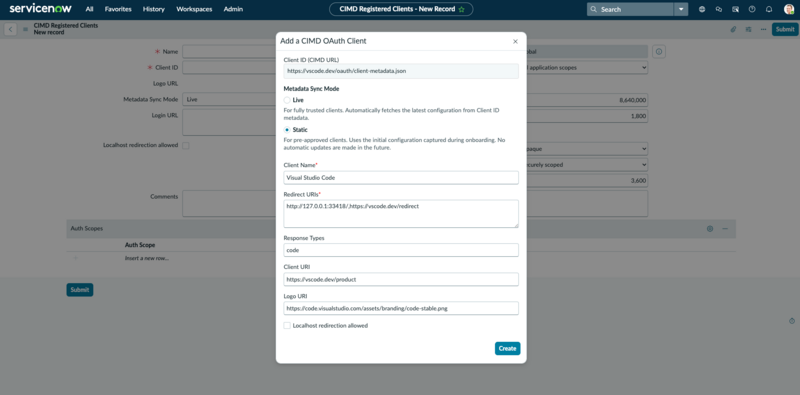800x395 pixels.
Task: Open the search options dropdown arrow
Action: (681, 9)
